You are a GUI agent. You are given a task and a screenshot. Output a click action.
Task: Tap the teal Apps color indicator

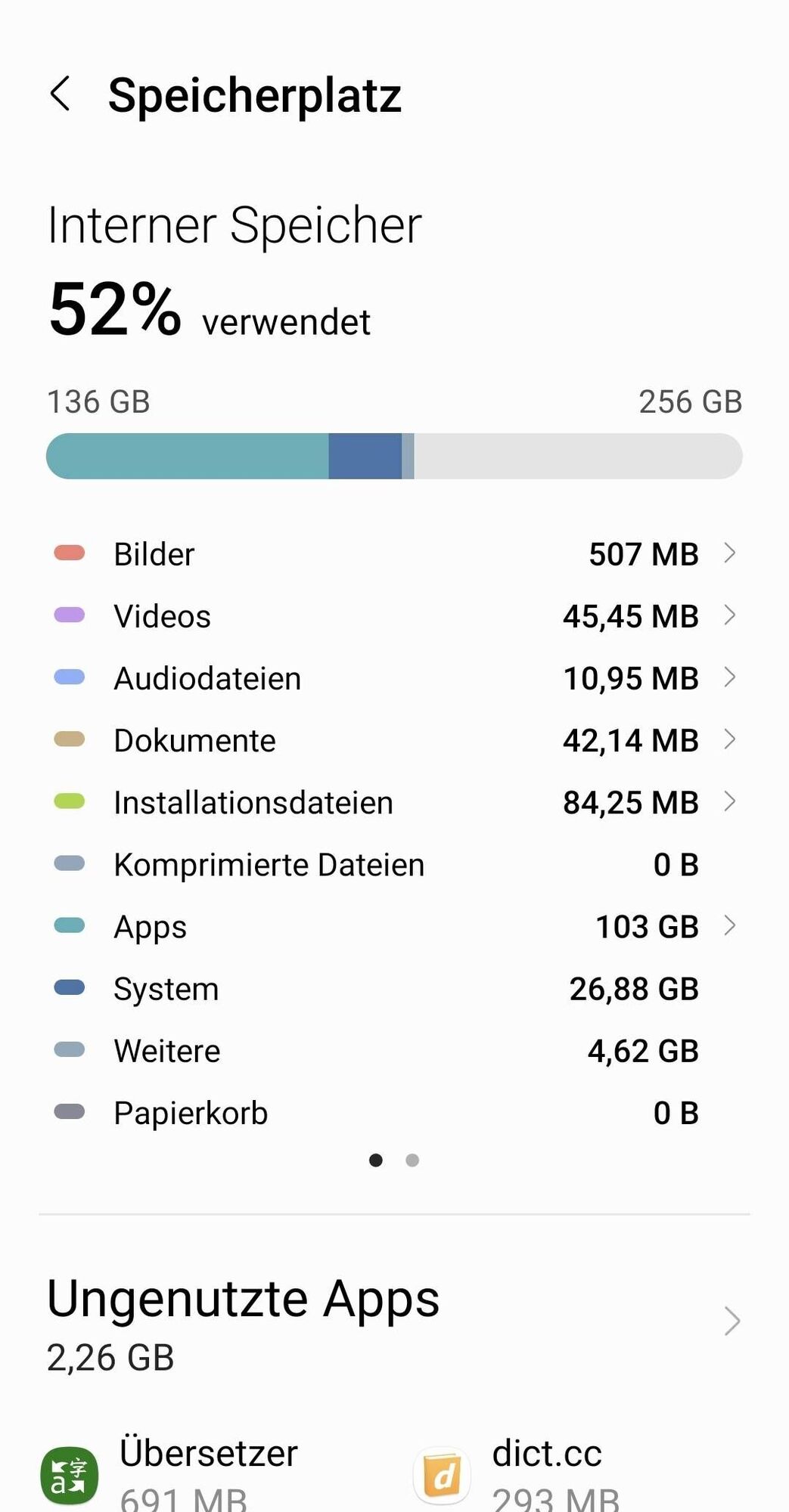coord(70,926)
